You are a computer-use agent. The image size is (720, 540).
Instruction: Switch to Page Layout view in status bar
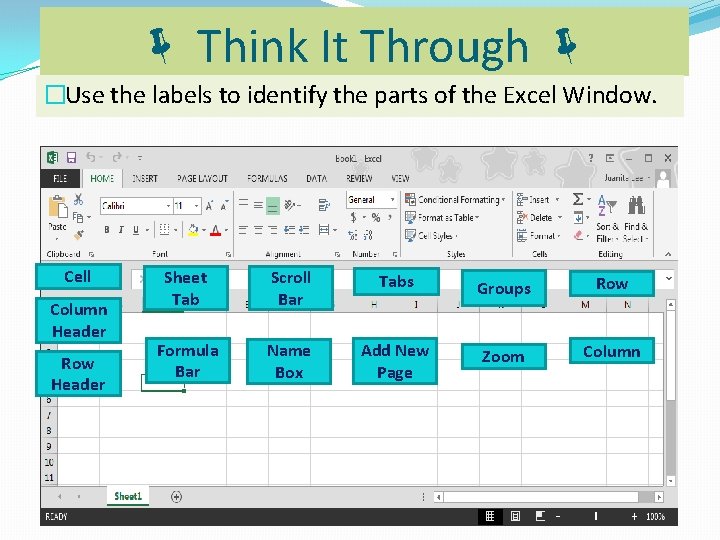tap(515, 516)
